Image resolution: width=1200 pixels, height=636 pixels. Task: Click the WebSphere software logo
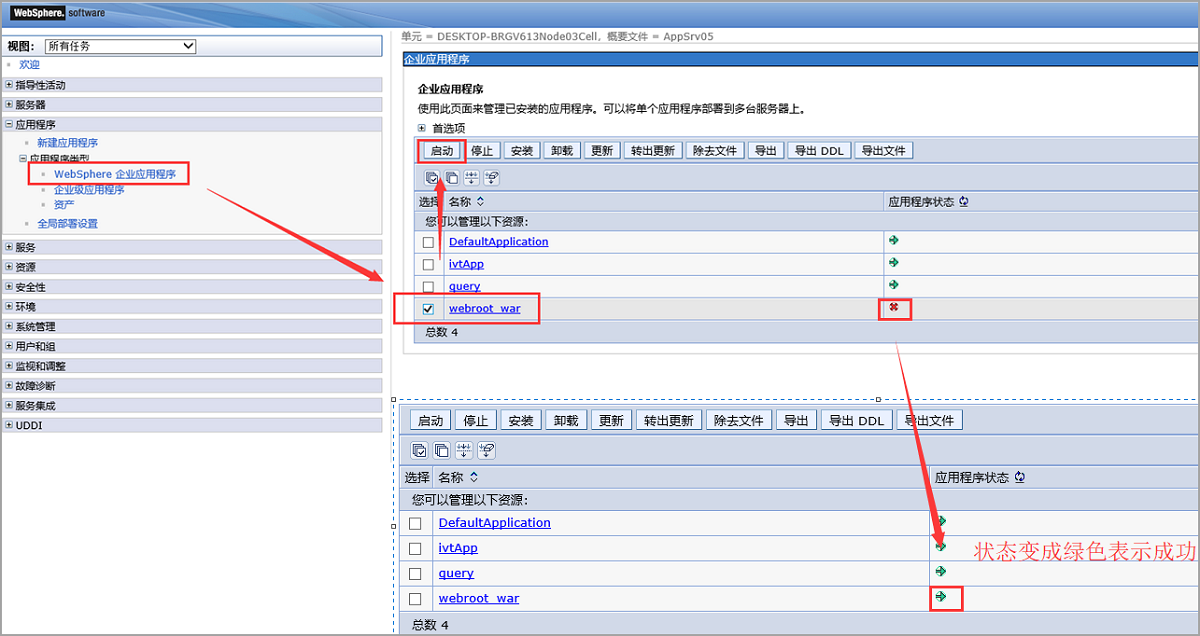(57, 13)
